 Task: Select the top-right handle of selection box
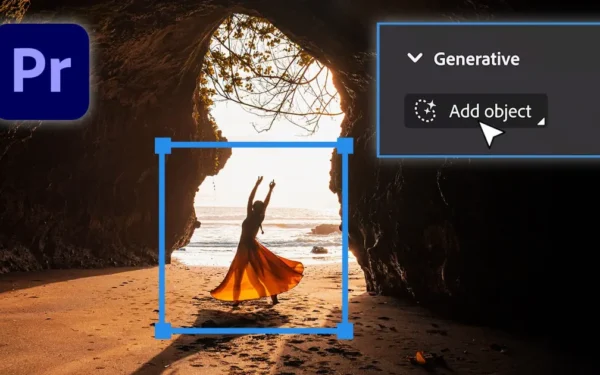point(345,146)
